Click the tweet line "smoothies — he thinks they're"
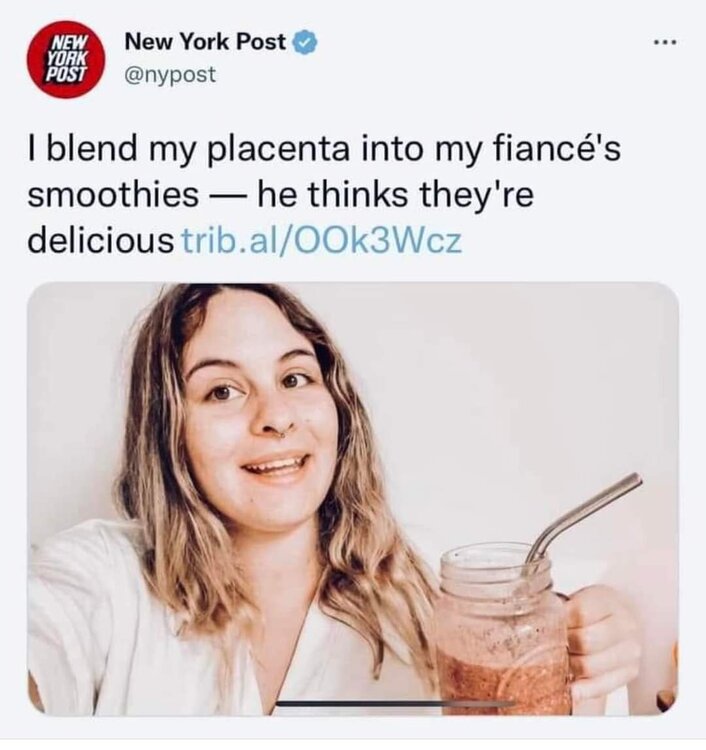 [x=281, y=195]
